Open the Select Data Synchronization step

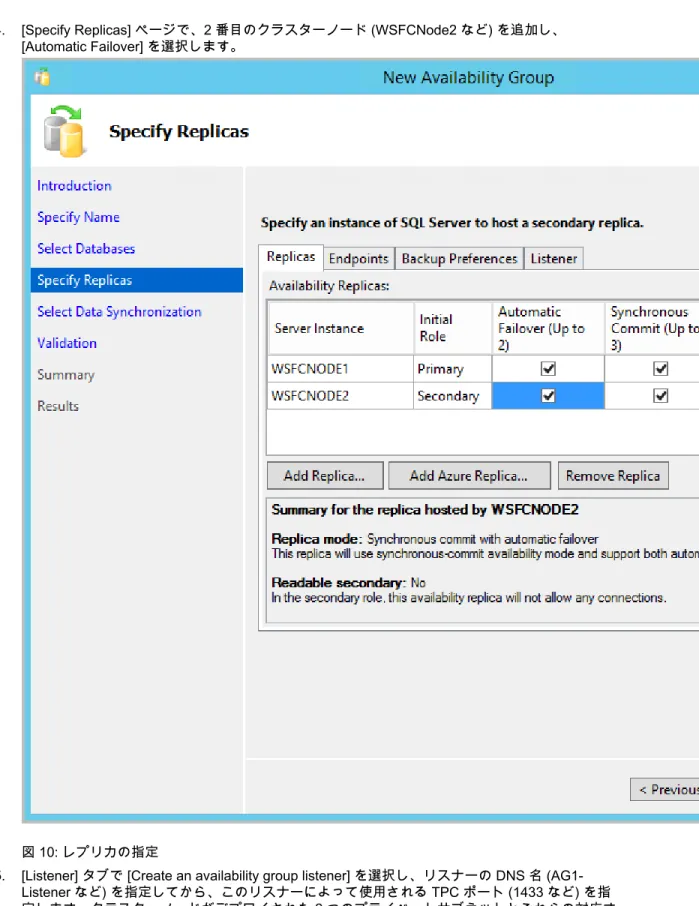coord(120,311)
